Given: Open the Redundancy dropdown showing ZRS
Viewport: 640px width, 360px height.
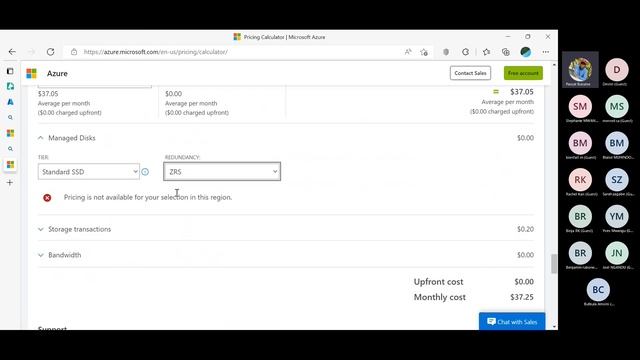Looking at the screenshot, I should (x=222, y=172).
